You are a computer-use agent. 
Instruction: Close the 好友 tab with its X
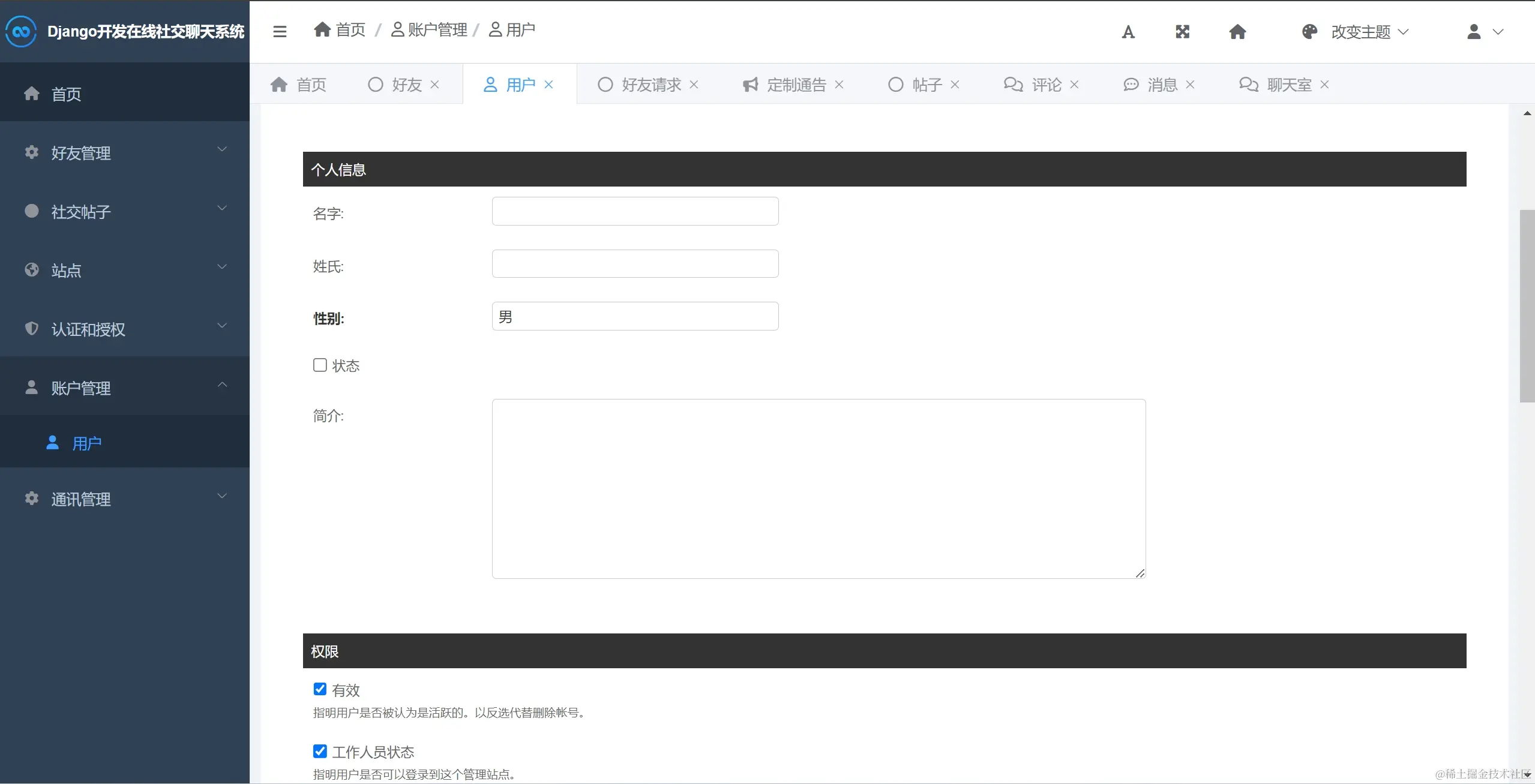point(435,85)
